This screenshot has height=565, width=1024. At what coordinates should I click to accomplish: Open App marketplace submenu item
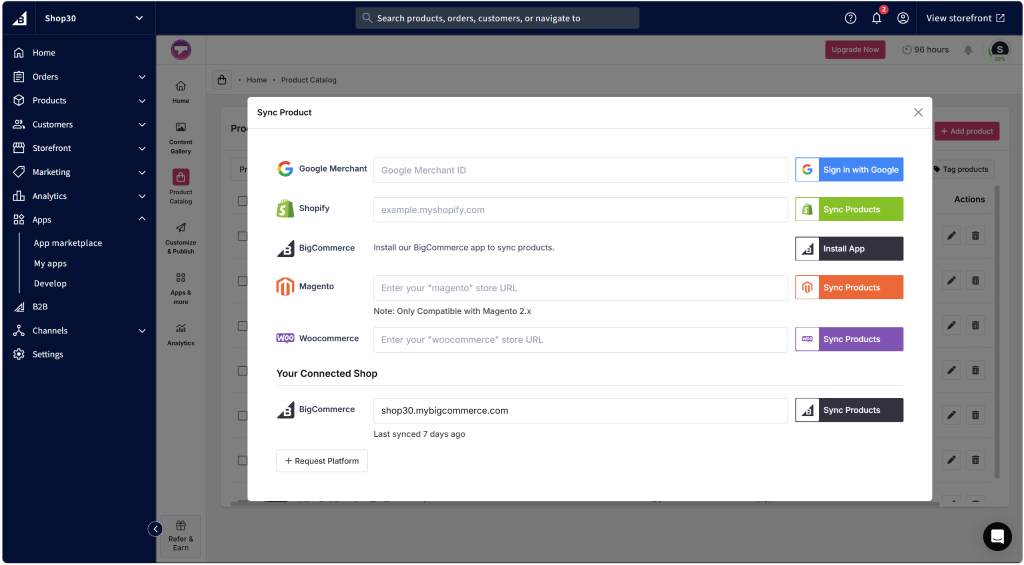pyautogui.click(x=68, y=243)
